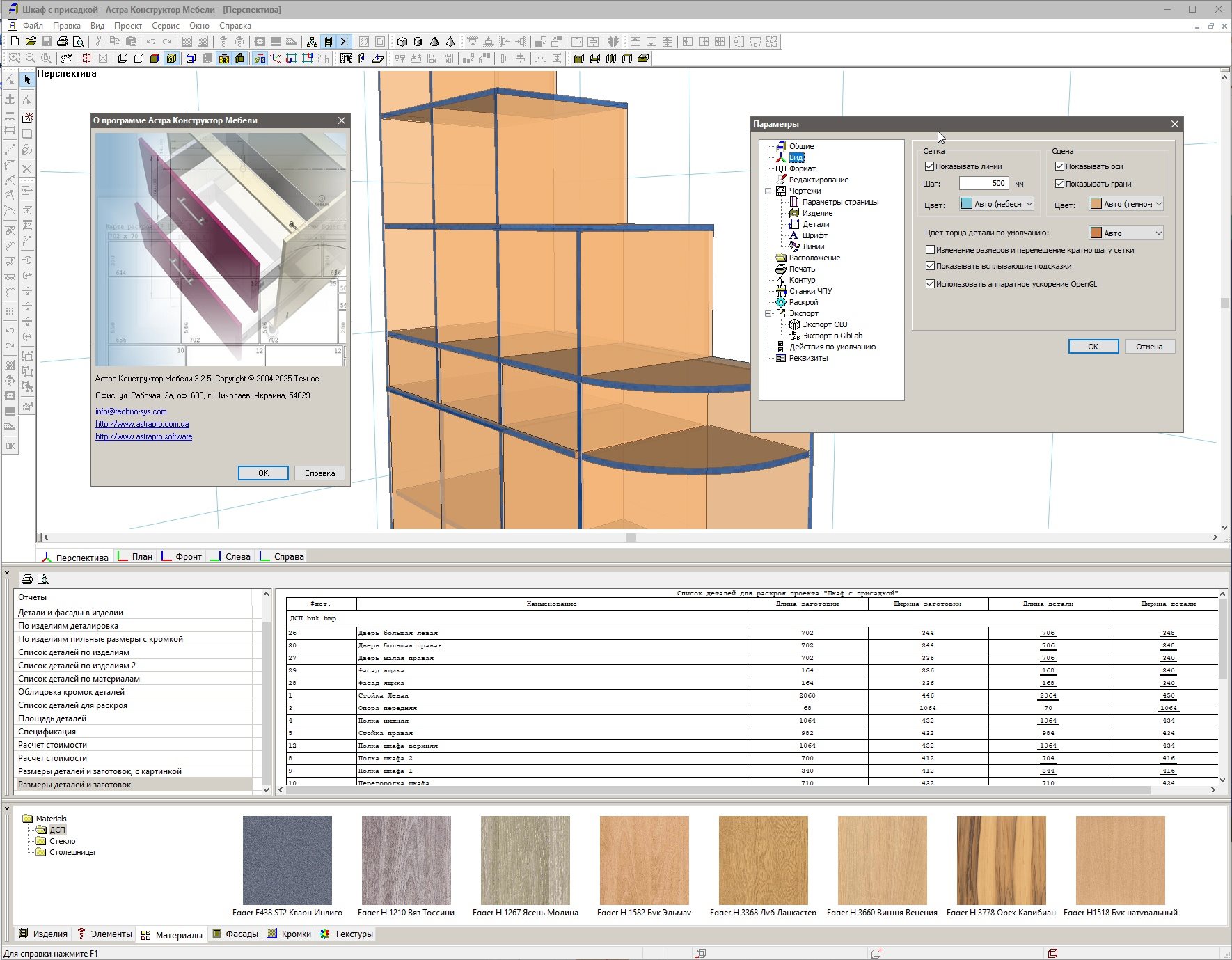Select Egger F438 ST2 Кварц Индиго swatch
The width and height of the screenshot is (1232, 960).
coord(287,860)
